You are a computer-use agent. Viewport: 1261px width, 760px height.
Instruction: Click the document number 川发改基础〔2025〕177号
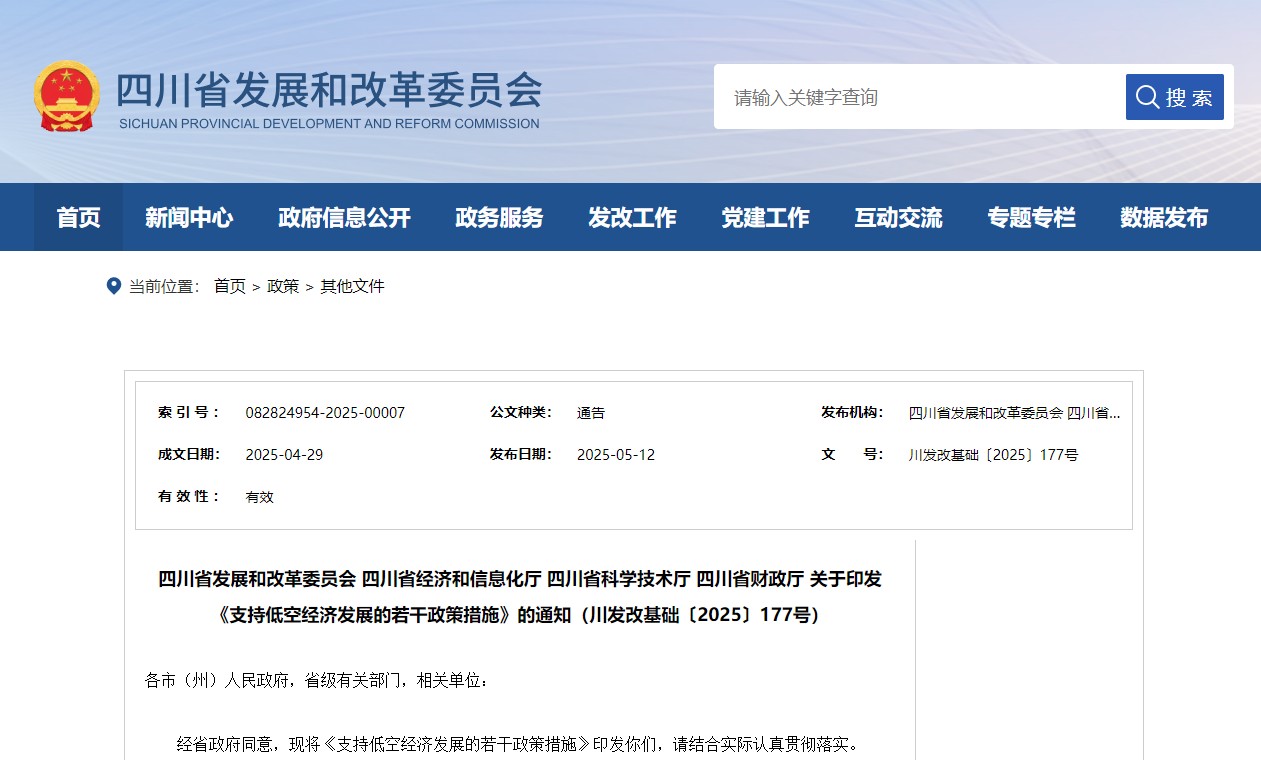click(993, 455)
